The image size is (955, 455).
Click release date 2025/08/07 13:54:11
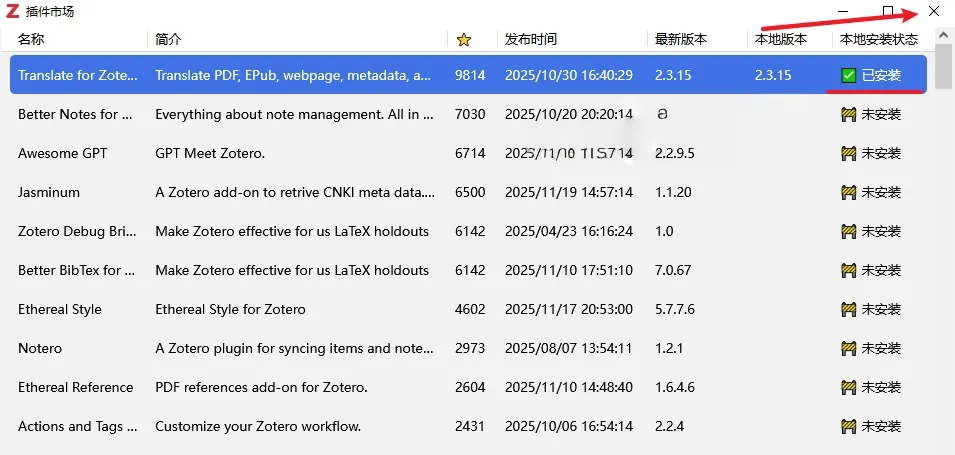click(569, 348)
